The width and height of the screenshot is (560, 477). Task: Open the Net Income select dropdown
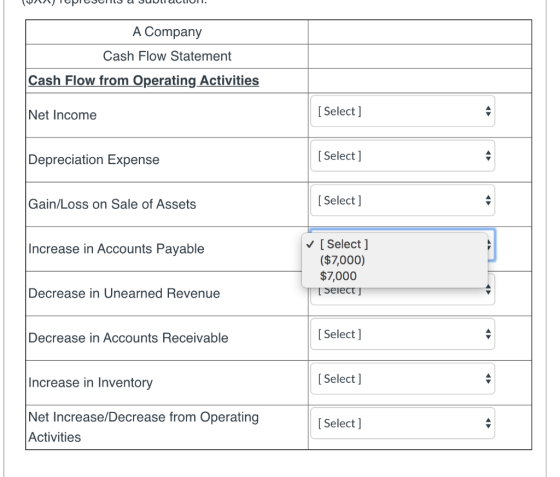coord(402,111)
